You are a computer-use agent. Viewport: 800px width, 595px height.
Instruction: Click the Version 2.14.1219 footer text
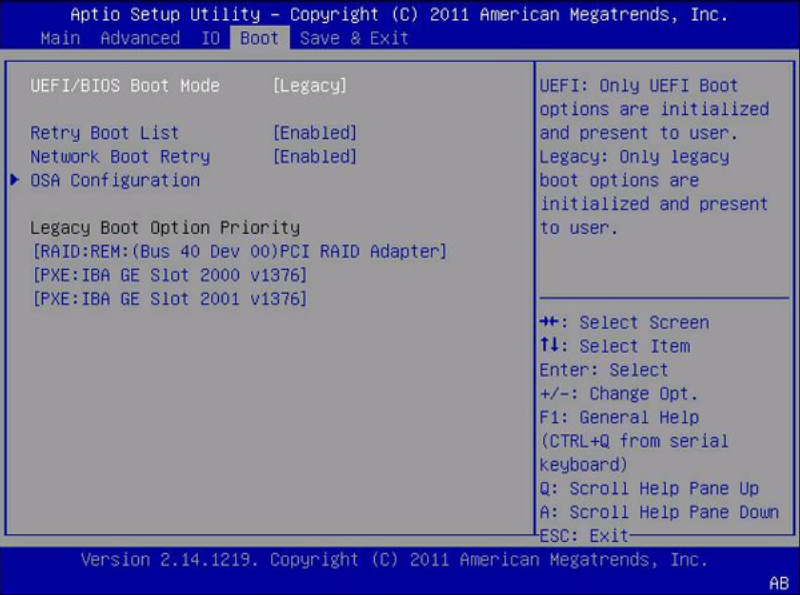coord(394,560)
